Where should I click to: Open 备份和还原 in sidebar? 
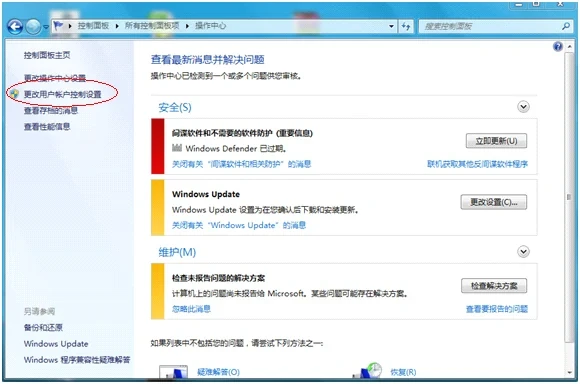tap(43, 327)
